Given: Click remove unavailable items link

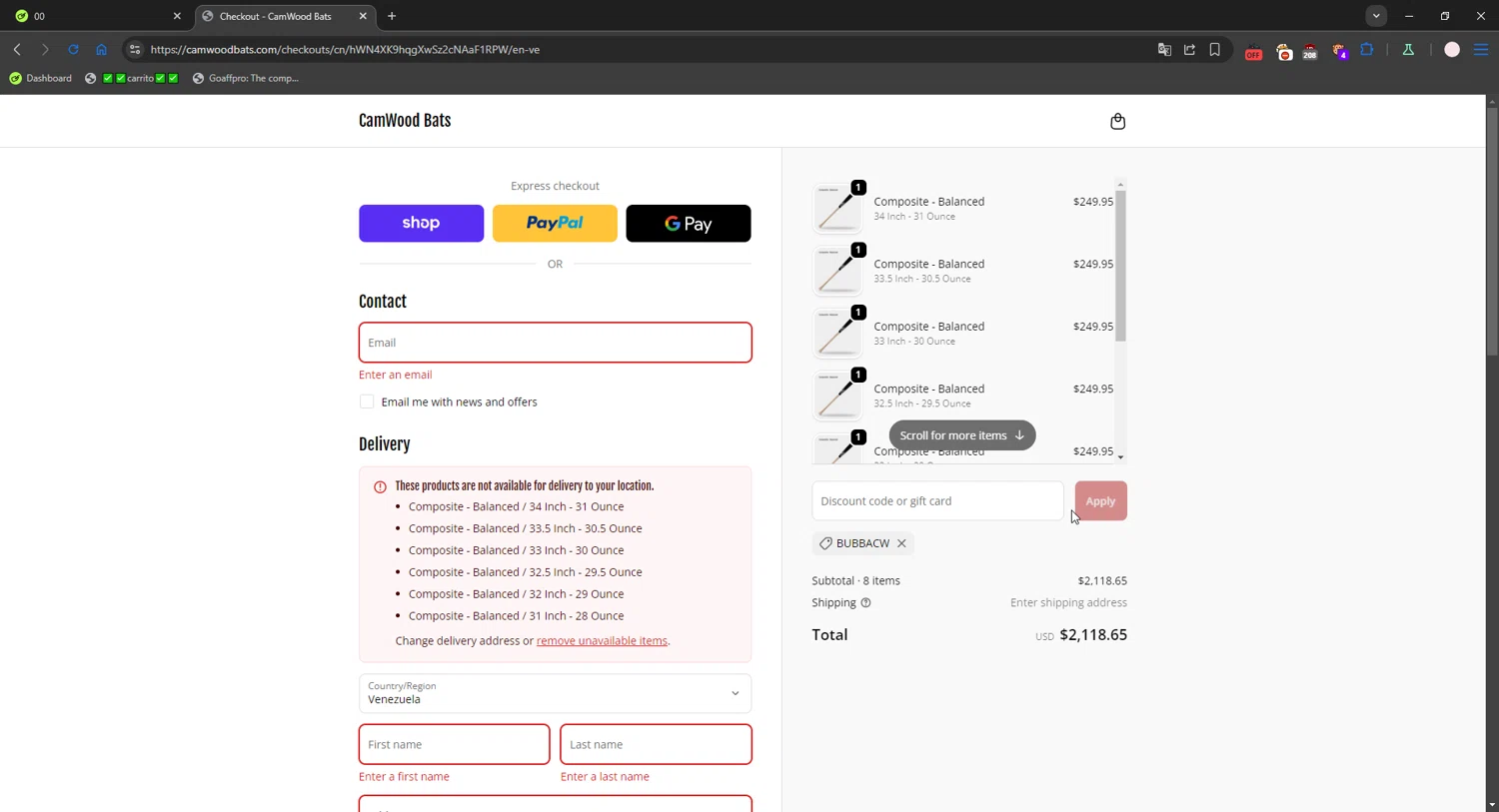Looking at the screenshot, I should click(602, 640).
